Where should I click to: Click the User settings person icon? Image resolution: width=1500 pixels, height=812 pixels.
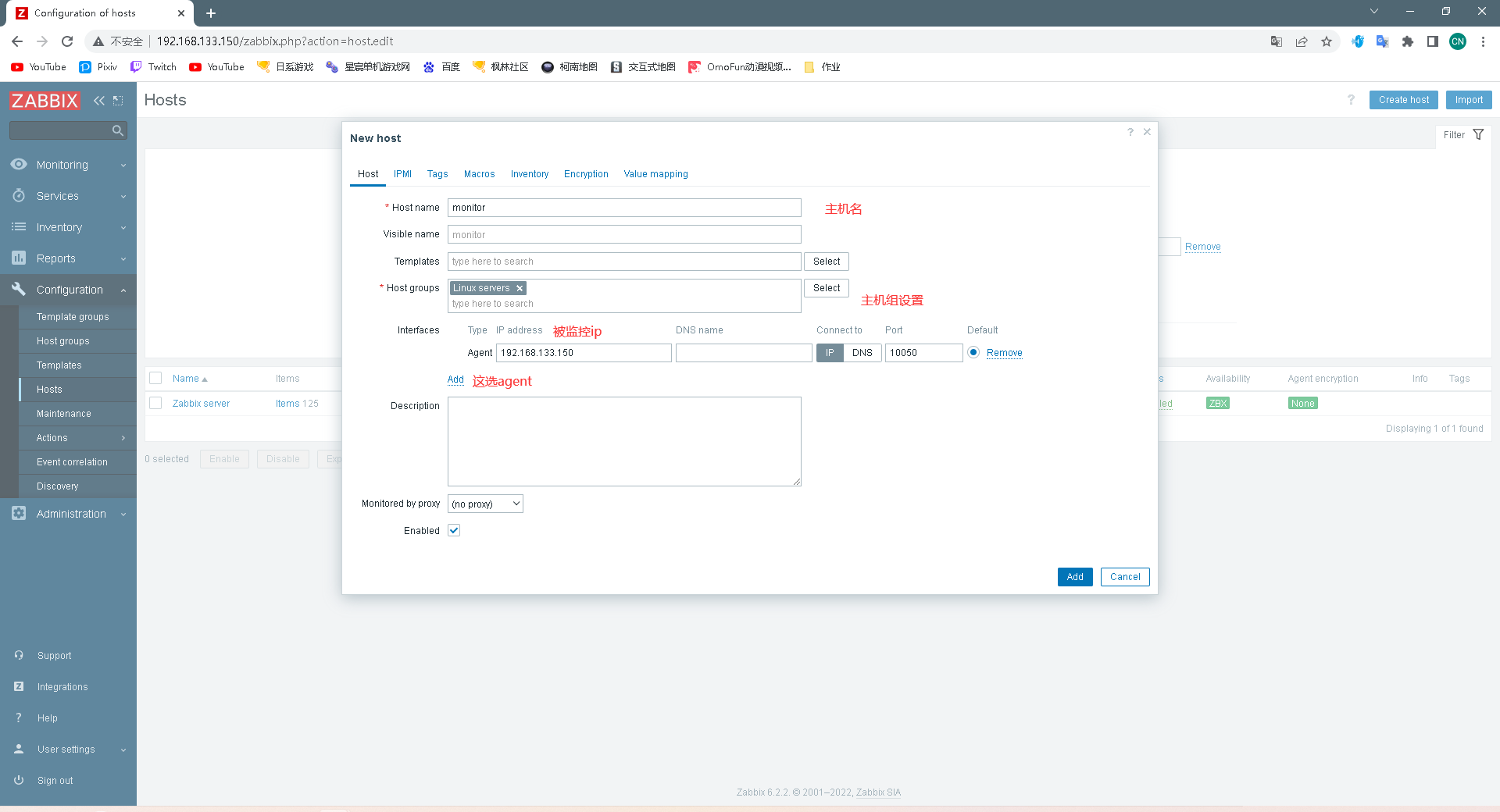19,749
